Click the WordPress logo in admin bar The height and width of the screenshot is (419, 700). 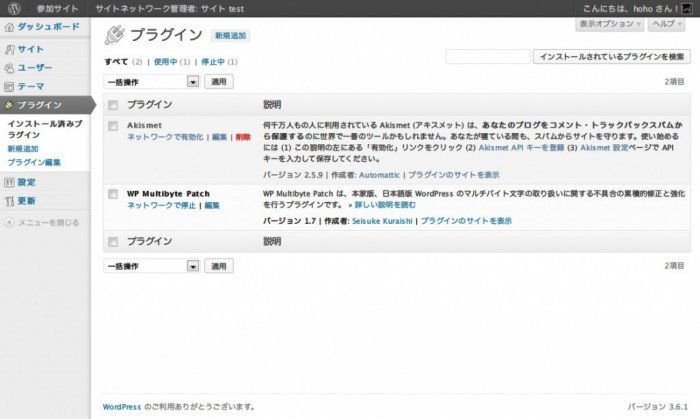pos(13,7)
